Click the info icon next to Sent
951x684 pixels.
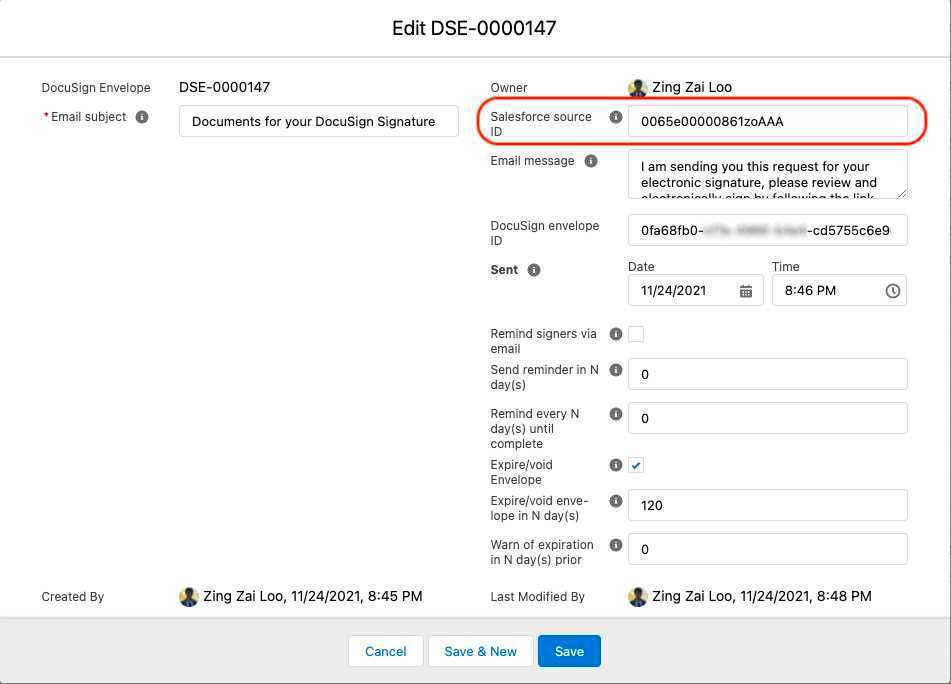[x=533, y=270]
